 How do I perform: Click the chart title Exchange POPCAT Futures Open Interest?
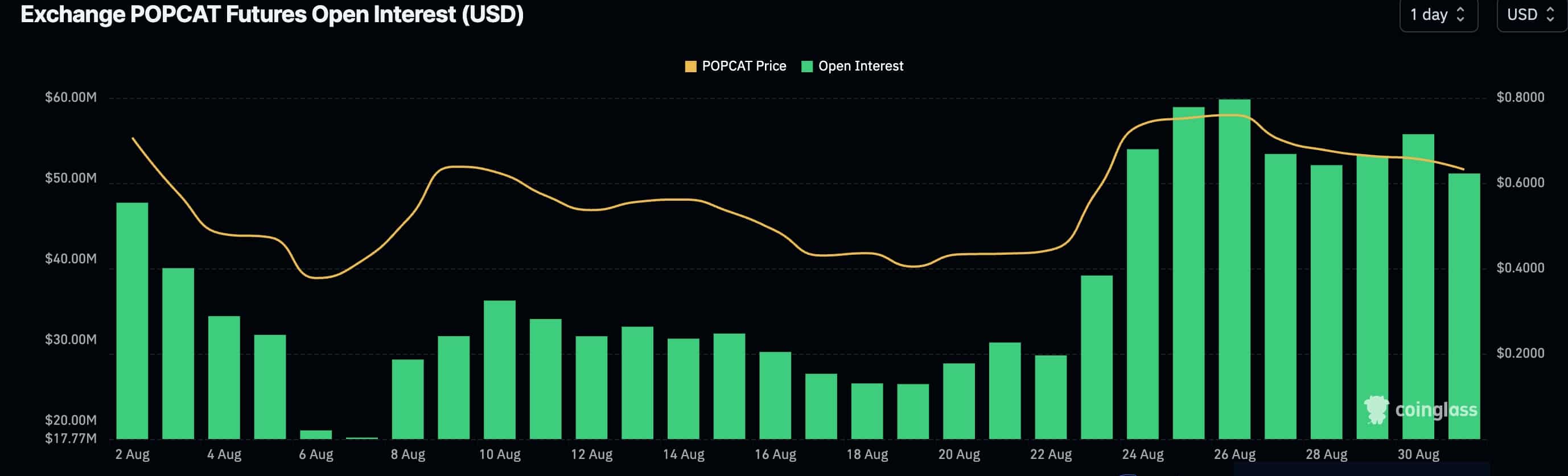click(x=272, y=14)
